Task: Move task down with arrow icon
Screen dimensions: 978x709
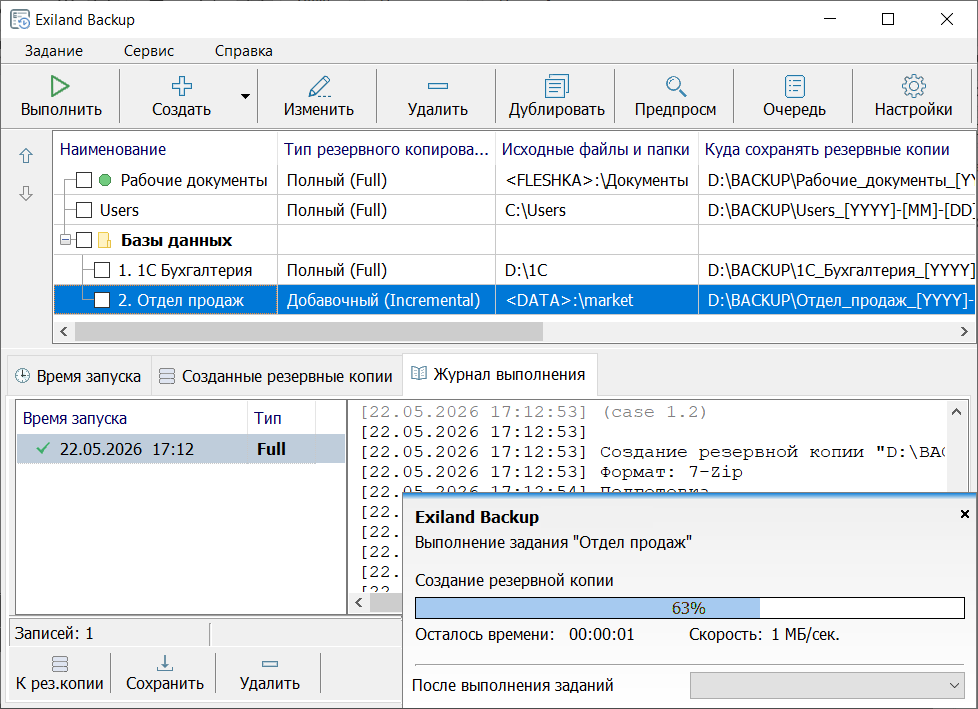Action: click(x=26, y=193)
